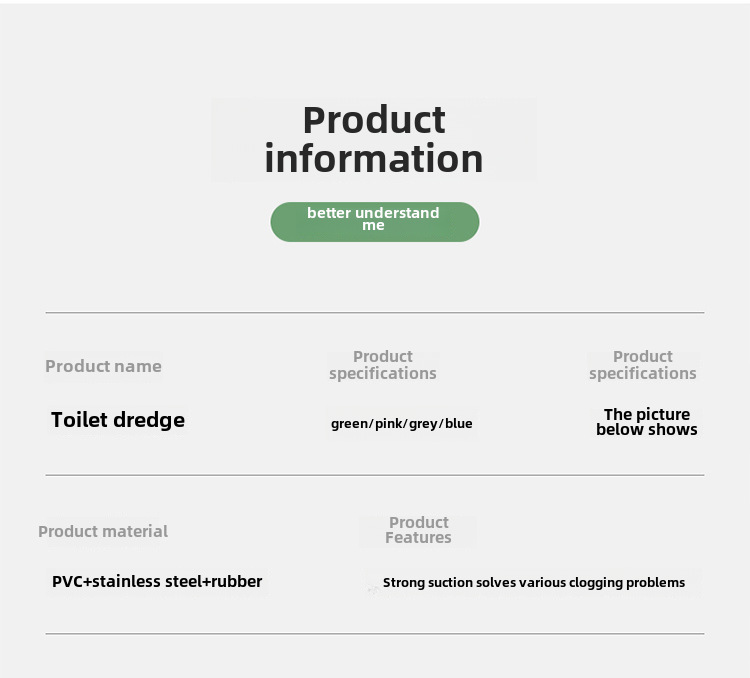The width and height of the screenshot is (750, 678).
Task: Click 'The picture below shows' text
Action: coord(646,422)
